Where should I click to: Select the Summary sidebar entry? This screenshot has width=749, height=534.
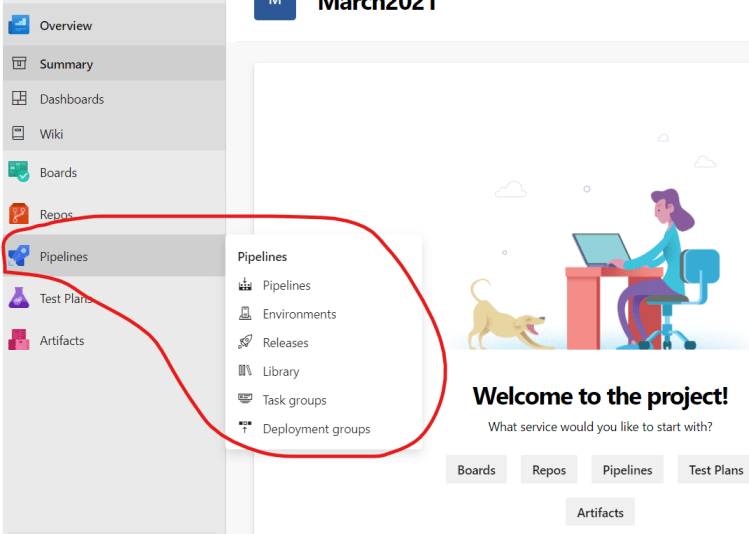point(114,64)
